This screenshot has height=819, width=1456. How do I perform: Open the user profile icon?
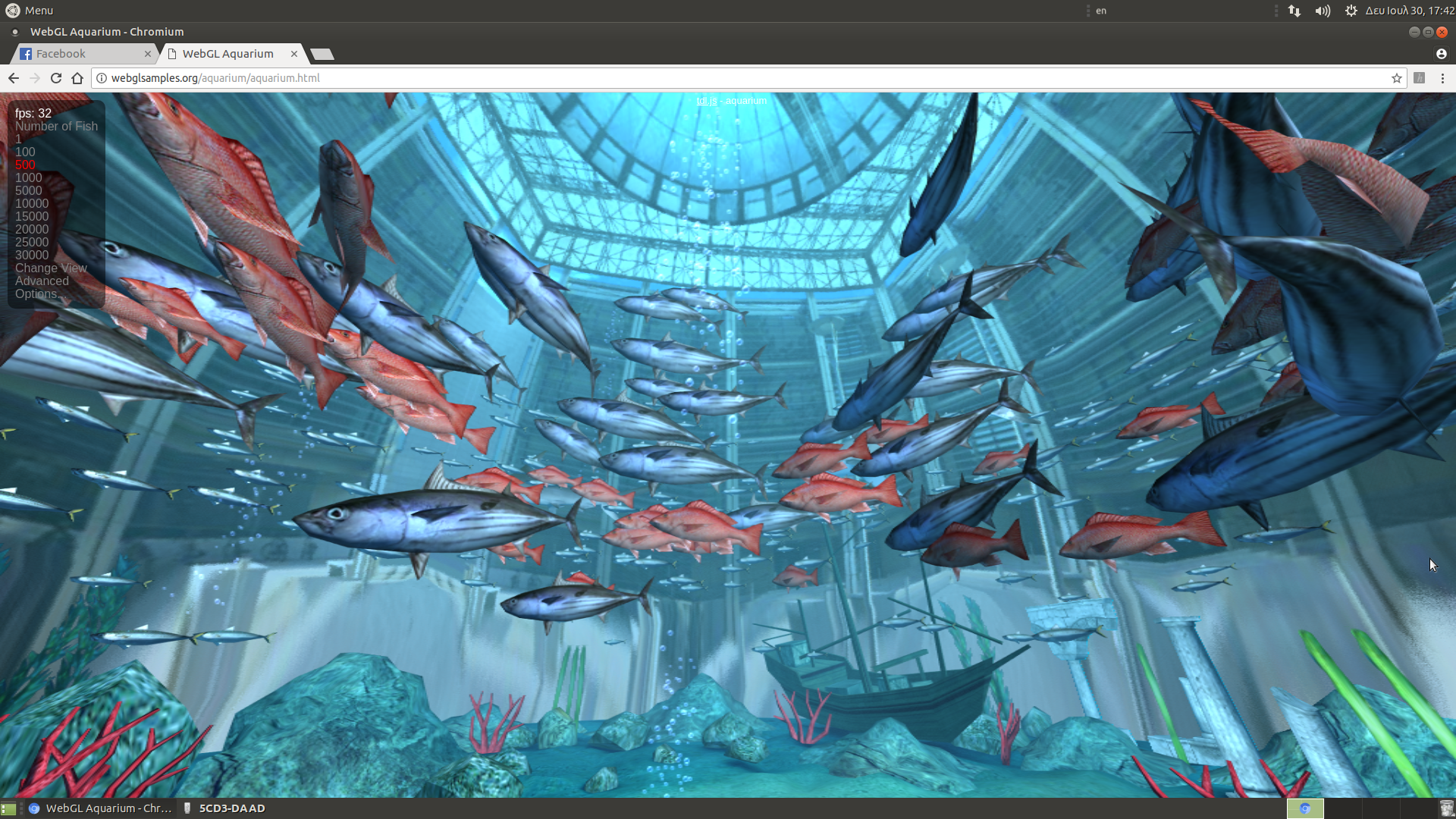1441,54
